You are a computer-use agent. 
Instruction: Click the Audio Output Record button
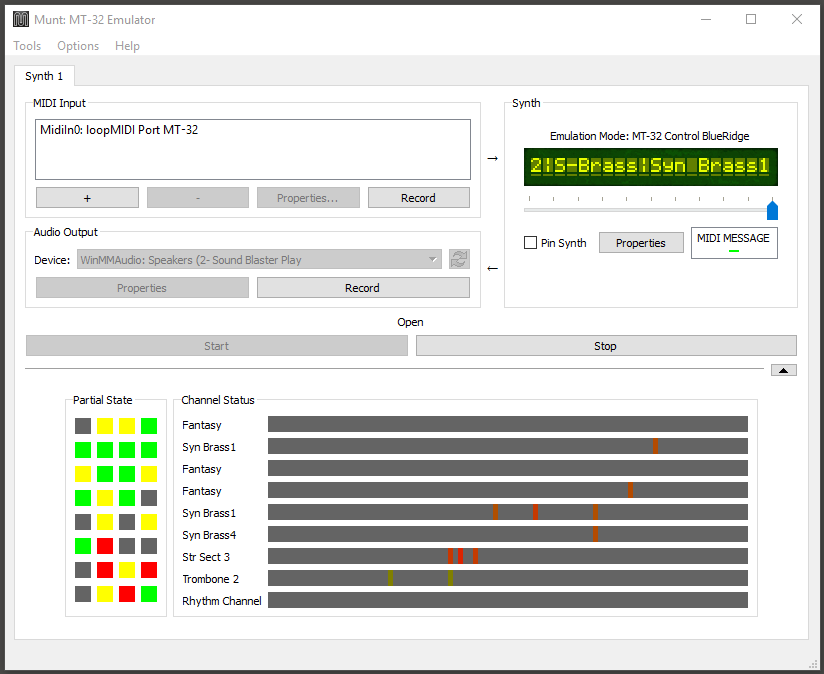[362, 288]
